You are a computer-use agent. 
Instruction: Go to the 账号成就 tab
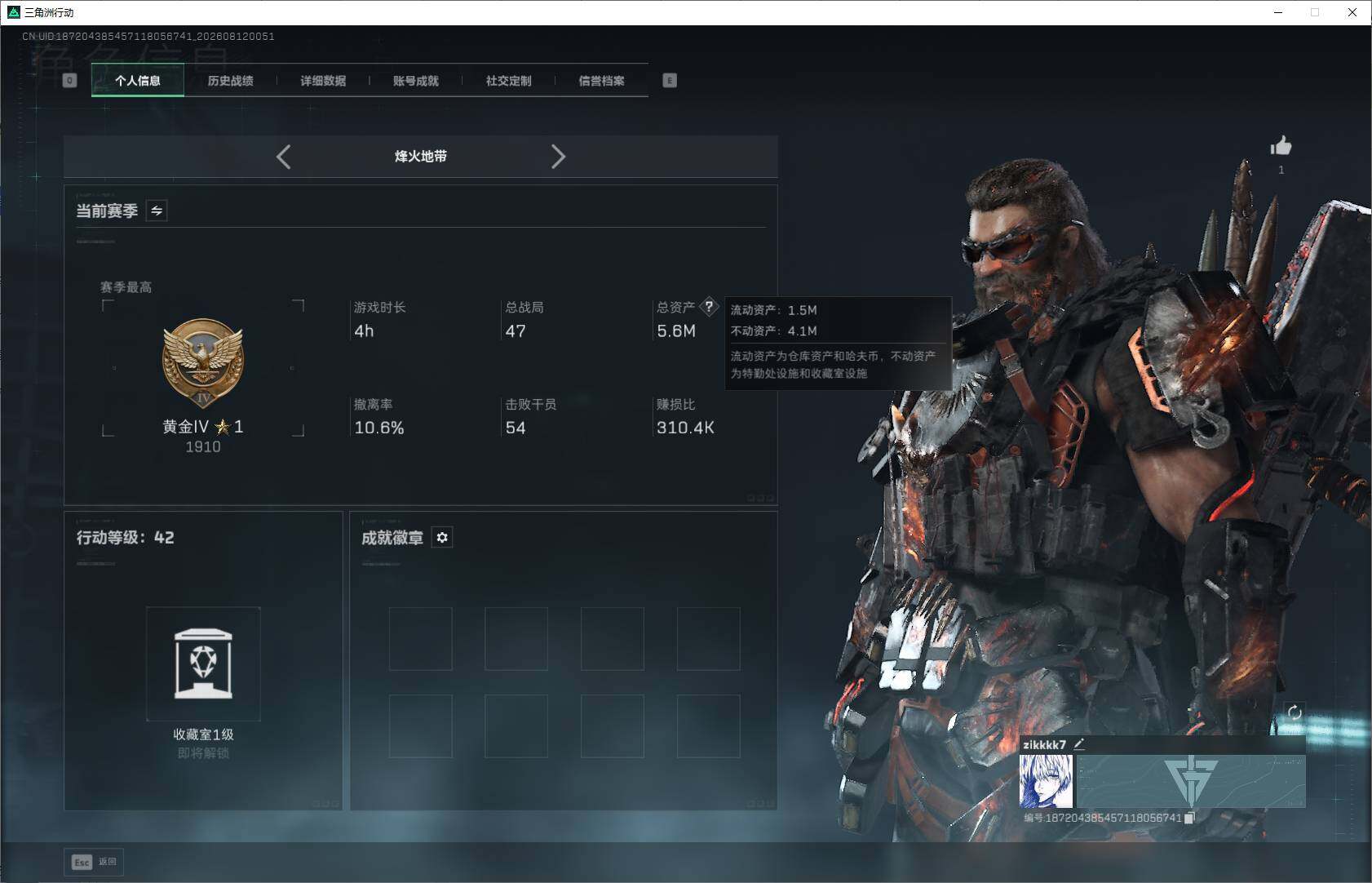pos(416,81)
